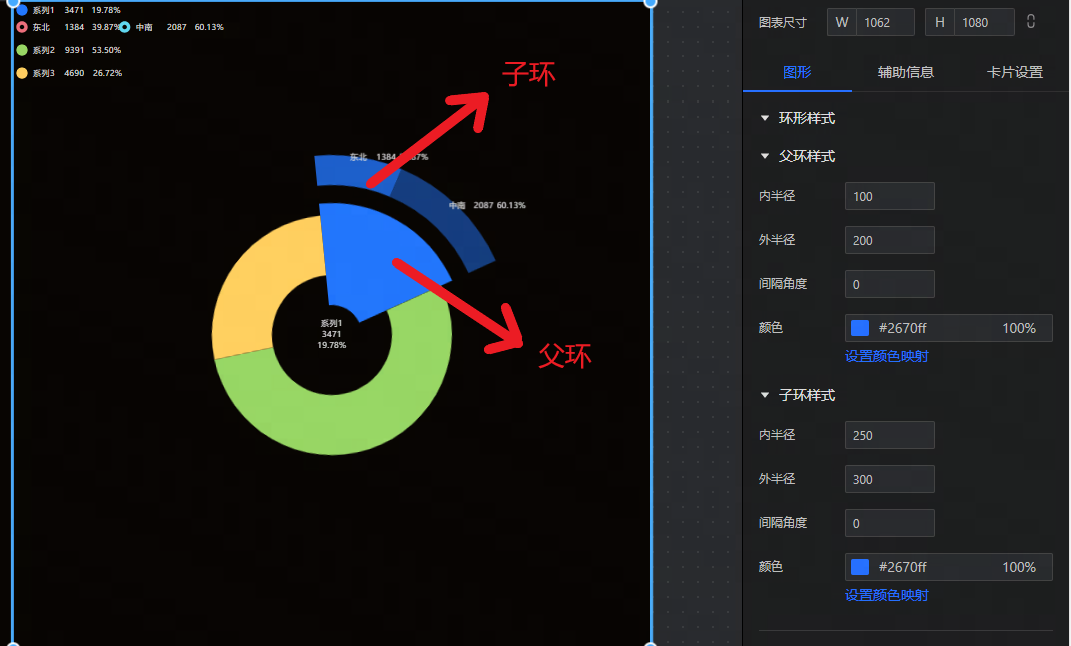Select the 图形 tab
The height and width of the screenshot is (646, 1071).
796,72
